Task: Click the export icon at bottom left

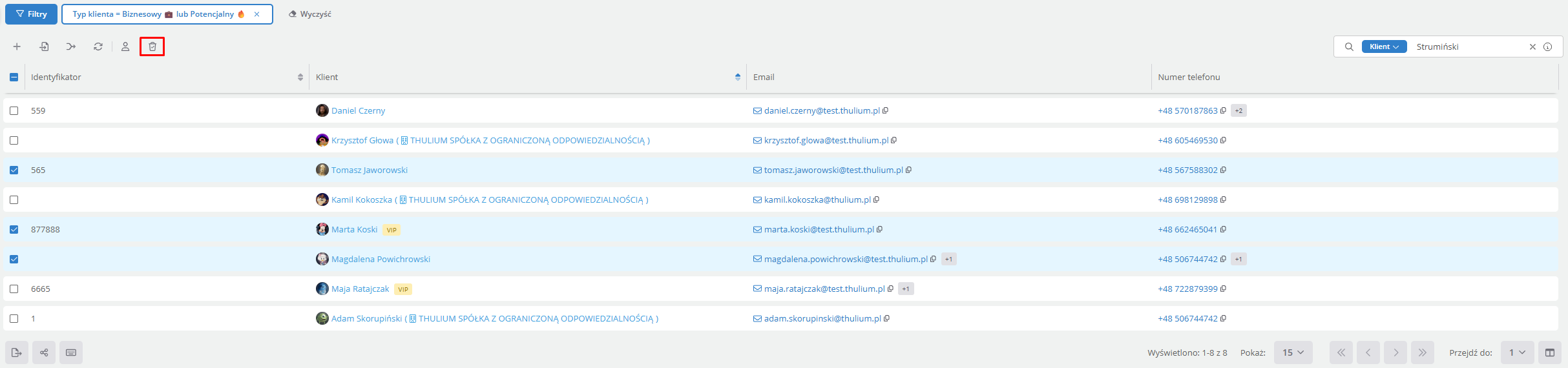Action: (17, 353)
